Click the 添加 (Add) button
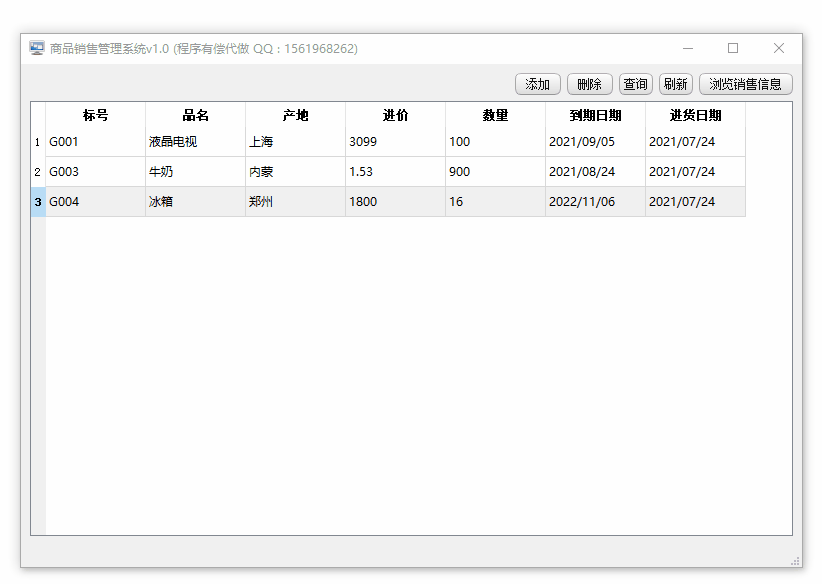The image size is (822, 584). [x=537, y=84]
